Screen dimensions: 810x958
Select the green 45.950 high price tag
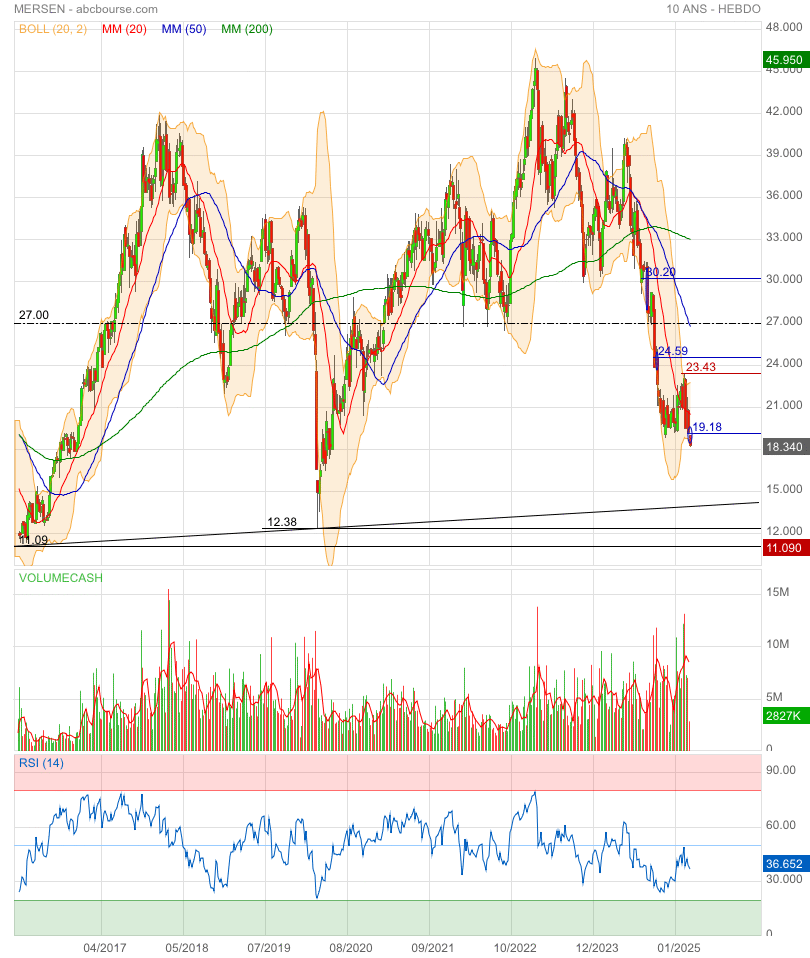[784, 60]
